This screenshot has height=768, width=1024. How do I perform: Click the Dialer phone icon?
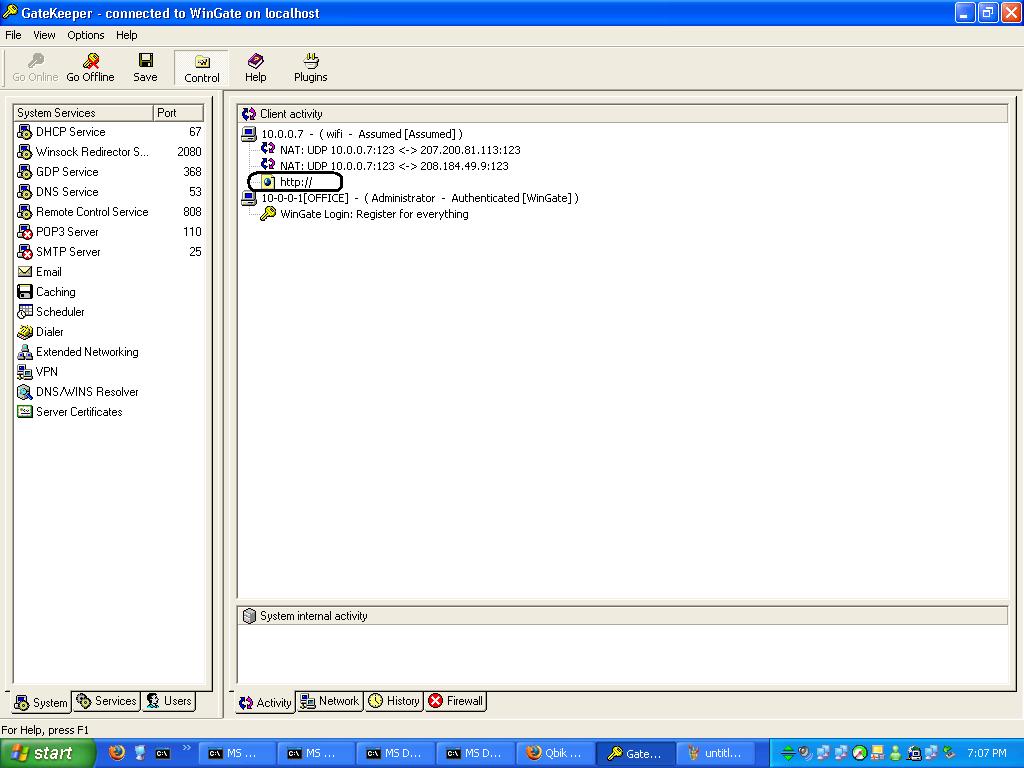[25, 332]
